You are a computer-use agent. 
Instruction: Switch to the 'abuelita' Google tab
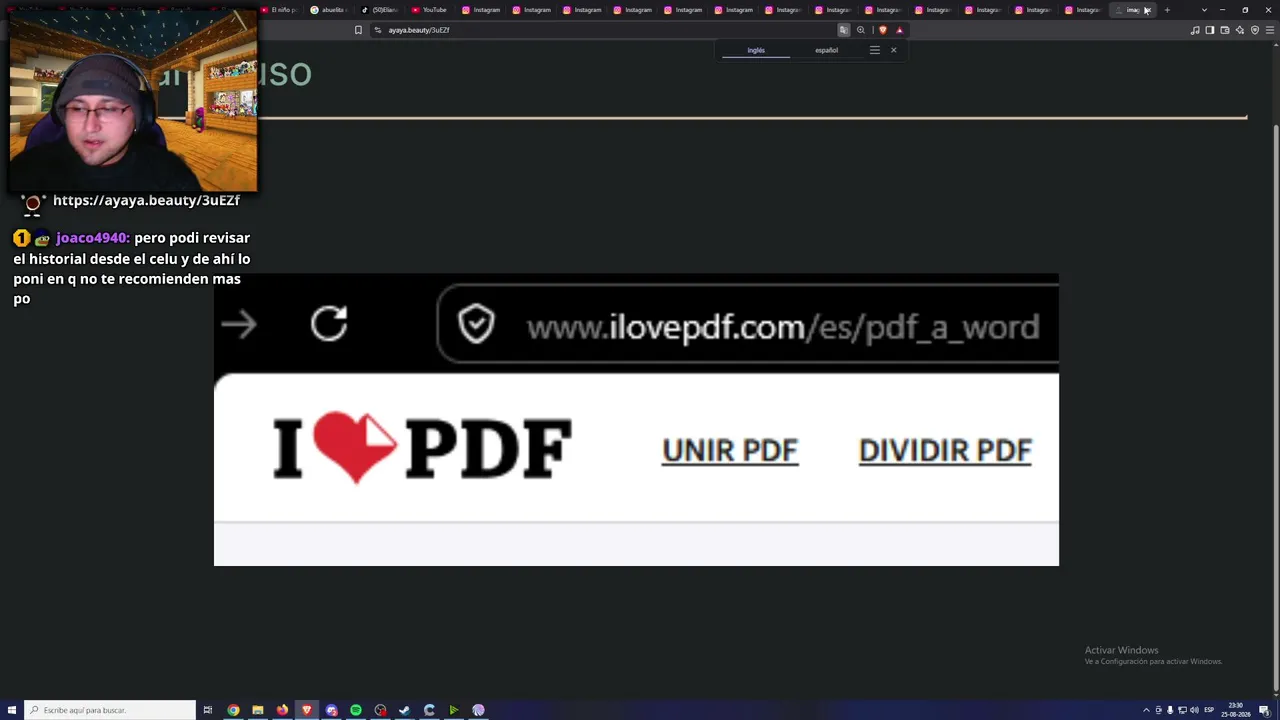330,10
